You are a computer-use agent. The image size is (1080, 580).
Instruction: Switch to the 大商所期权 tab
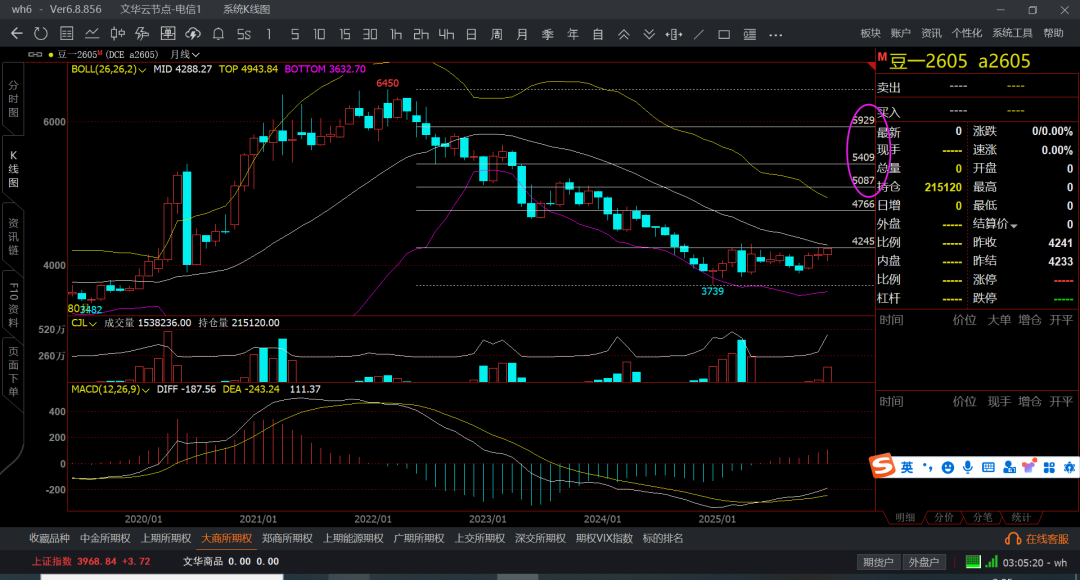(227, 538)
